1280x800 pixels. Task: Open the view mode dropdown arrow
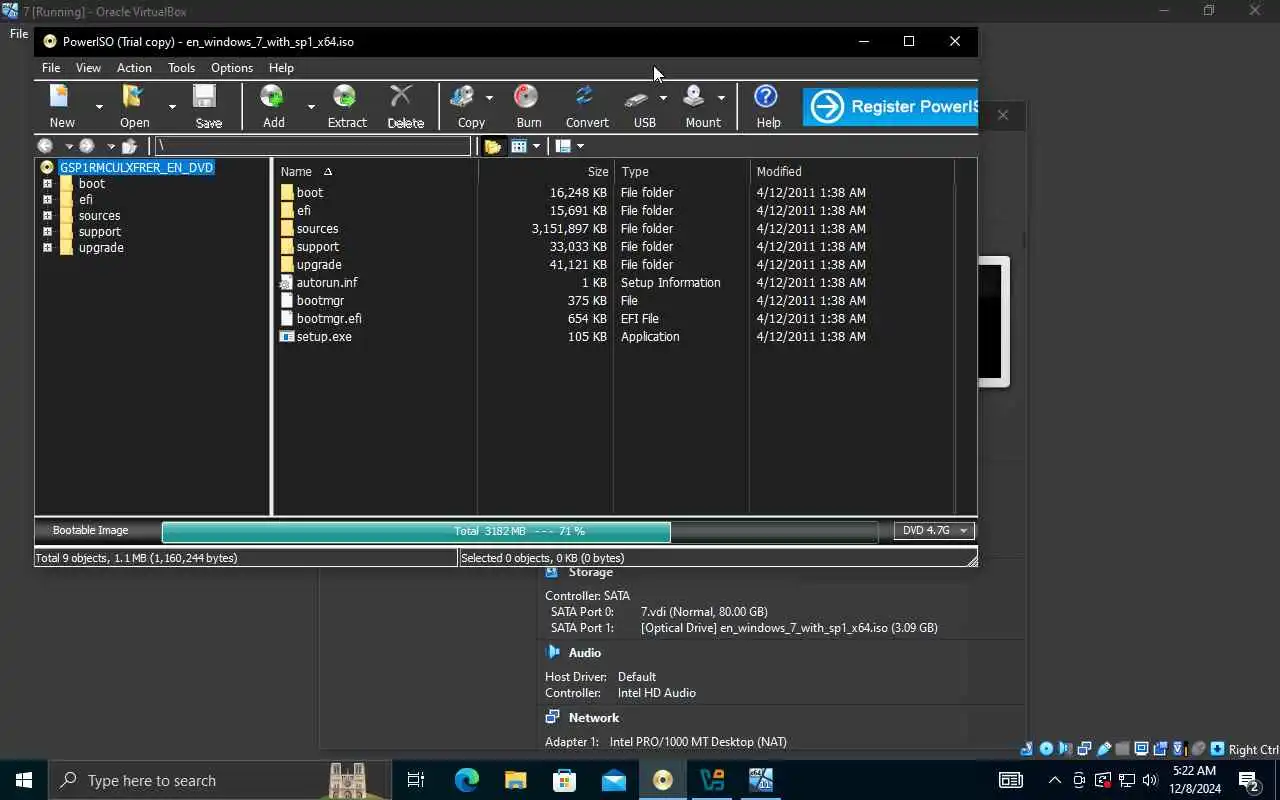tap(536, 146)
